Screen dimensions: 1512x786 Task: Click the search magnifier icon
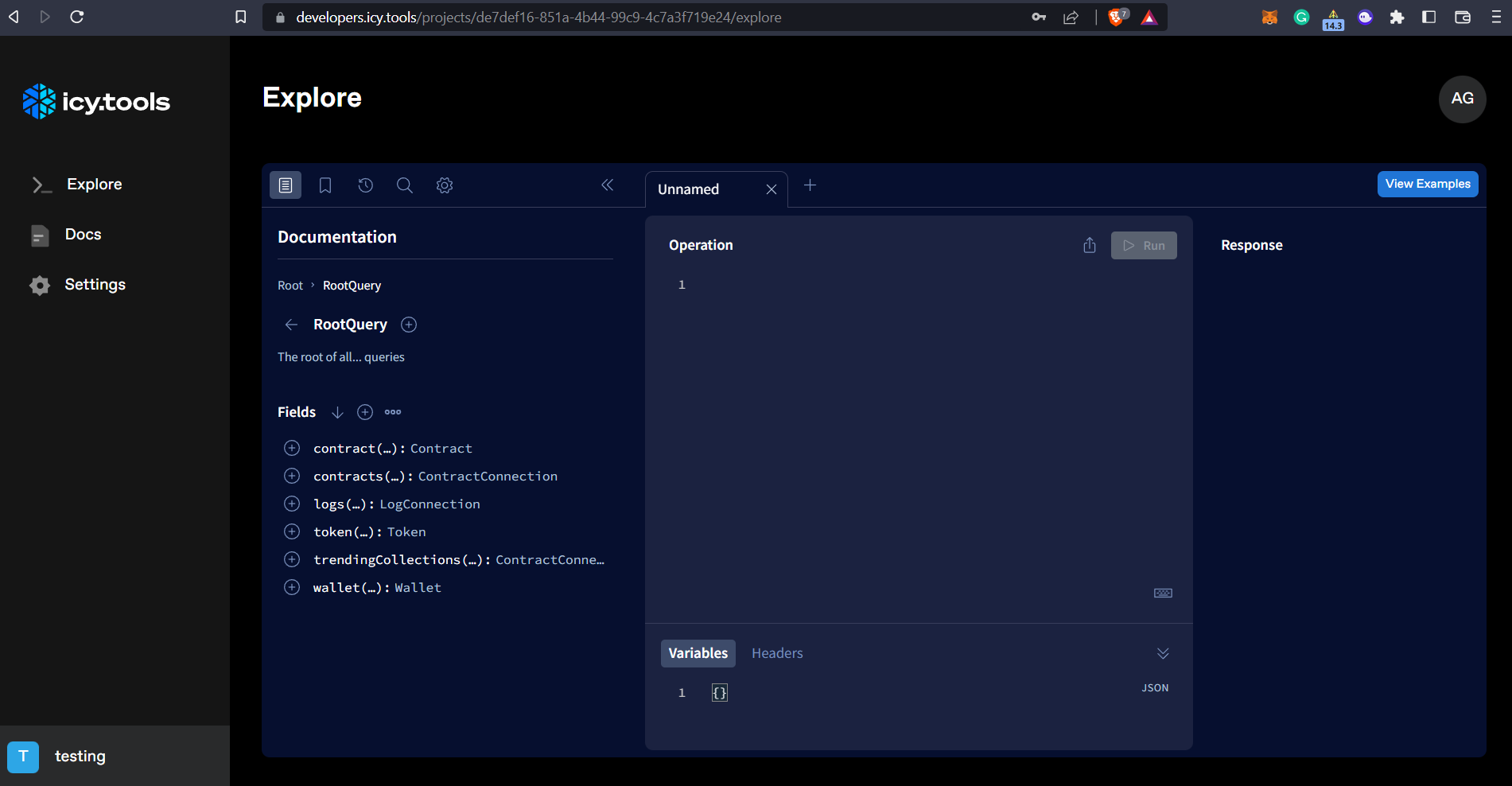pyautogui.click(x=405, y=185)
